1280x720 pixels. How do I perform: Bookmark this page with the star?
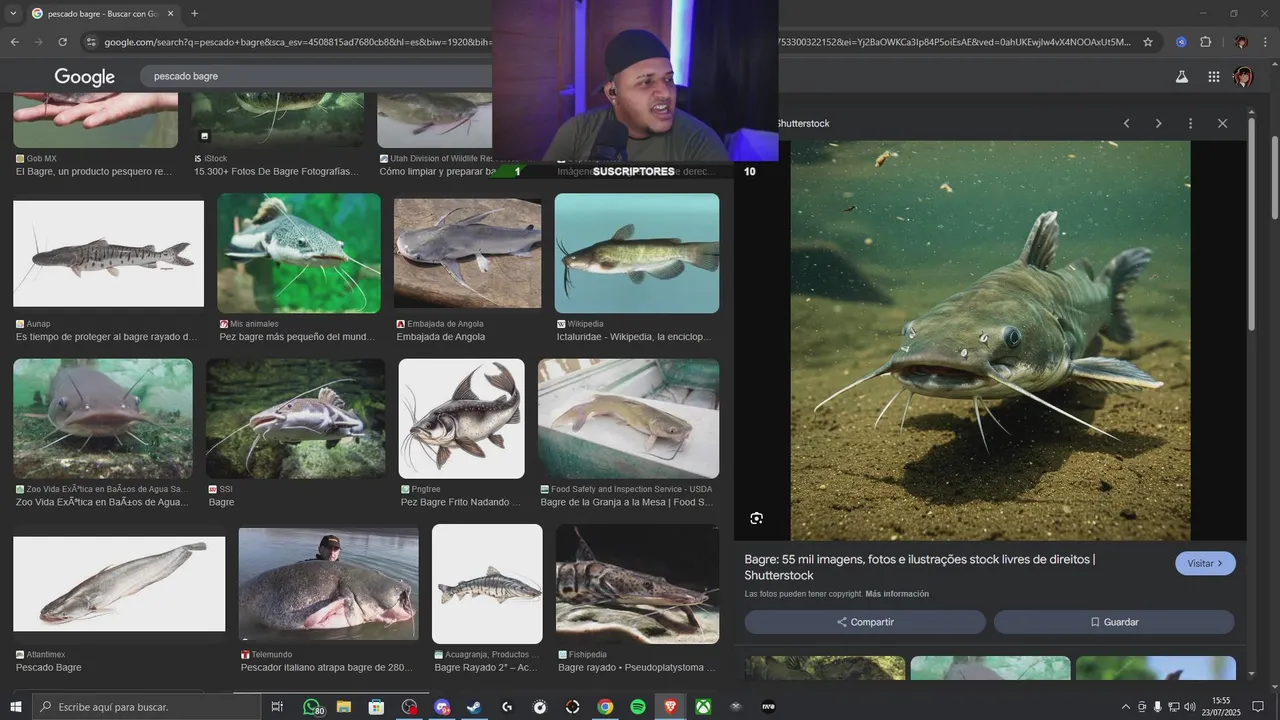click(1148, 42)
